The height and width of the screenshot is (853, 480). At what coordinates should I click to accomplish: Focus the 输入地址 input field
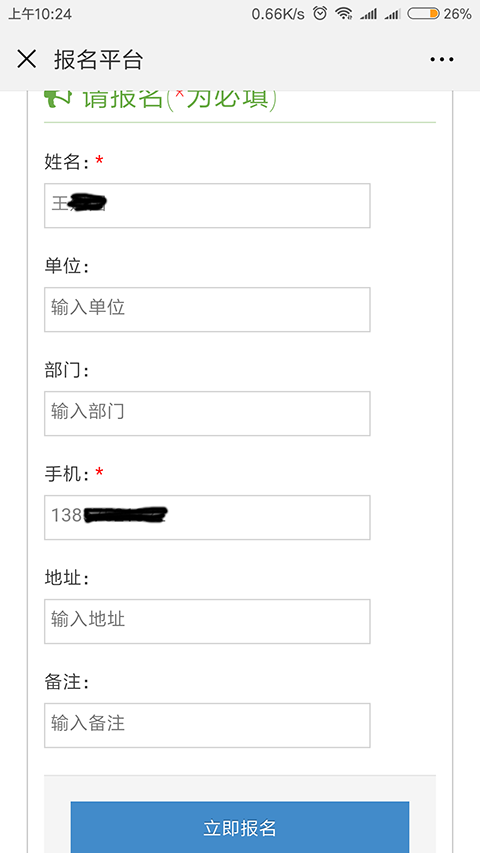click(207, 621)
